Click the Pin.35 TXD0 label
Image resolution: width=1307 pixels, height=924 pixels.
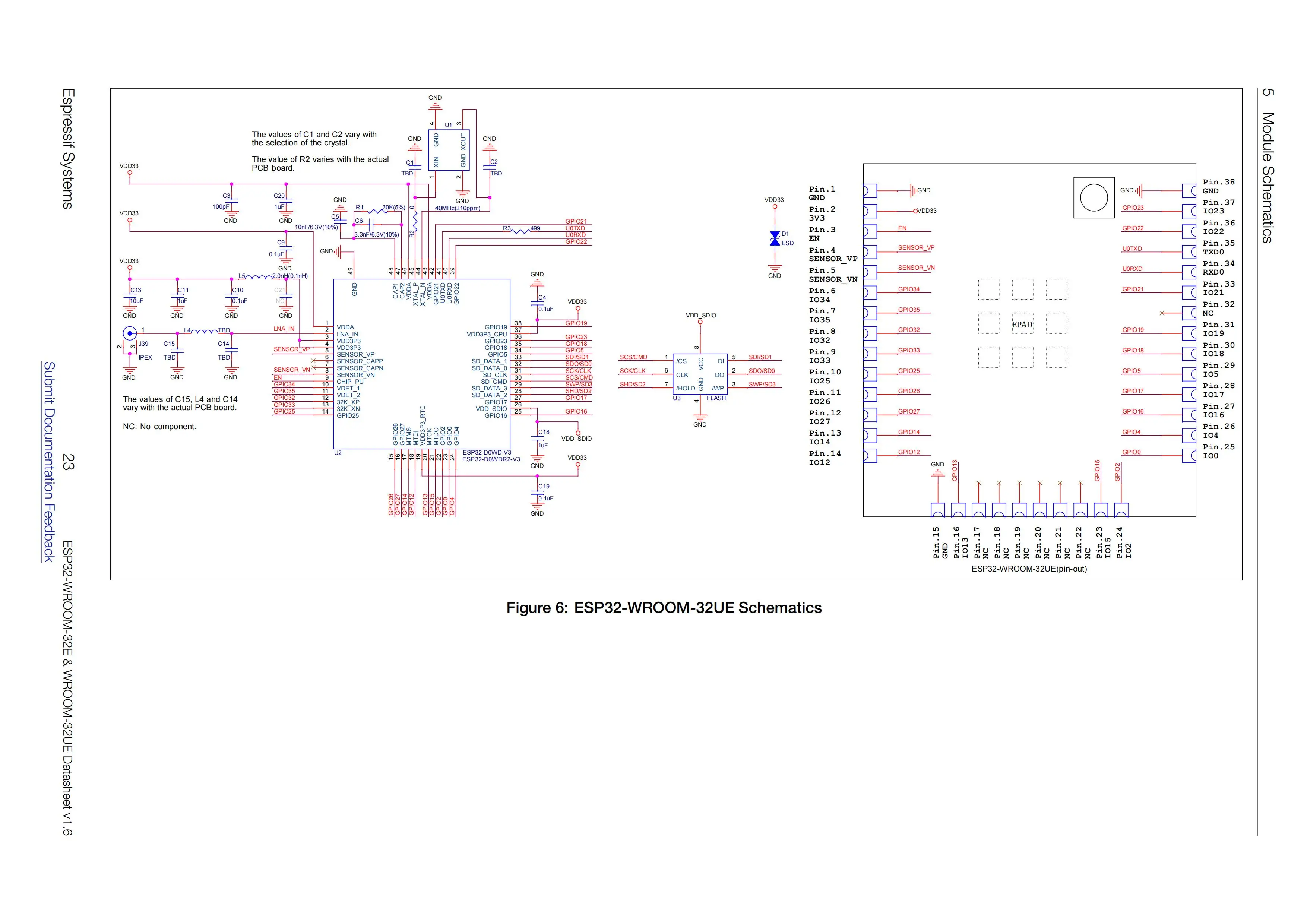click(1219, 248)
